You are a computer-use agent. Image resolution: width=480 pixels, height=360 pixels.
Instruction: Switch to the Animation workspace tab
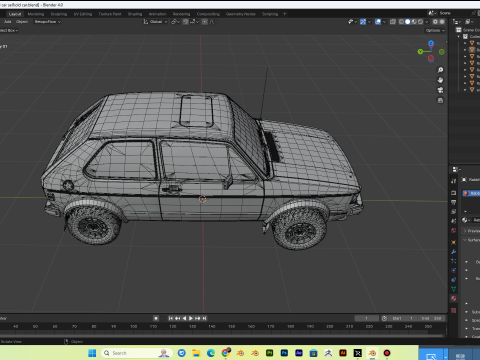[158, 14]
